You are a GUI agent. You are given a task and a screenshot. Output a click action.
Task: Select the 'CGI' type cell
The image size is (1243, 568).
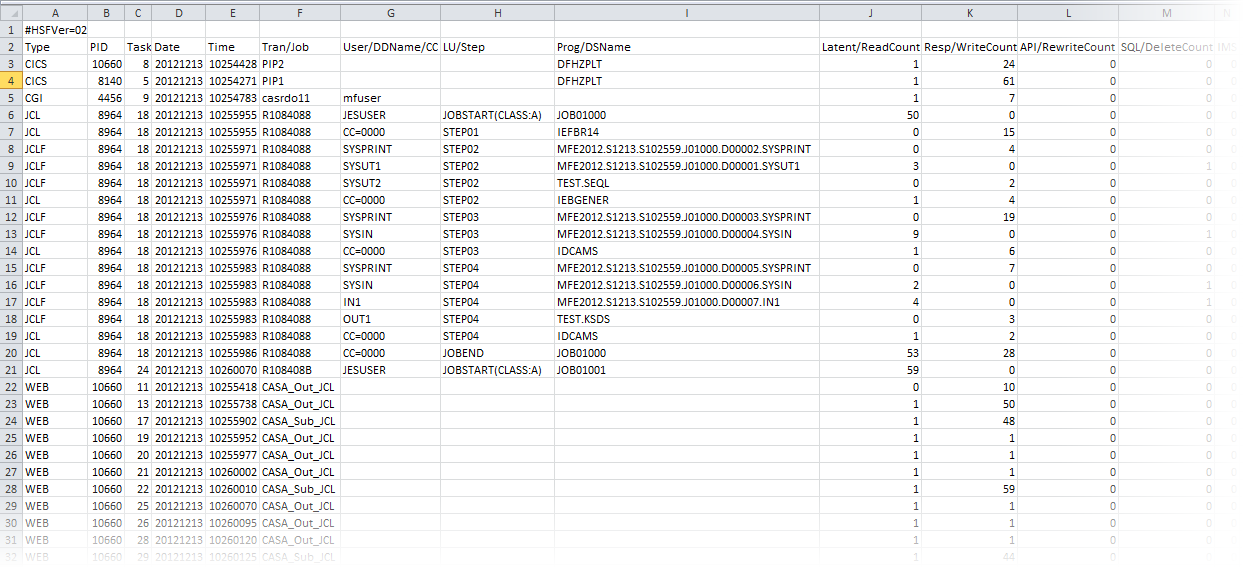[x=35, y=98]
